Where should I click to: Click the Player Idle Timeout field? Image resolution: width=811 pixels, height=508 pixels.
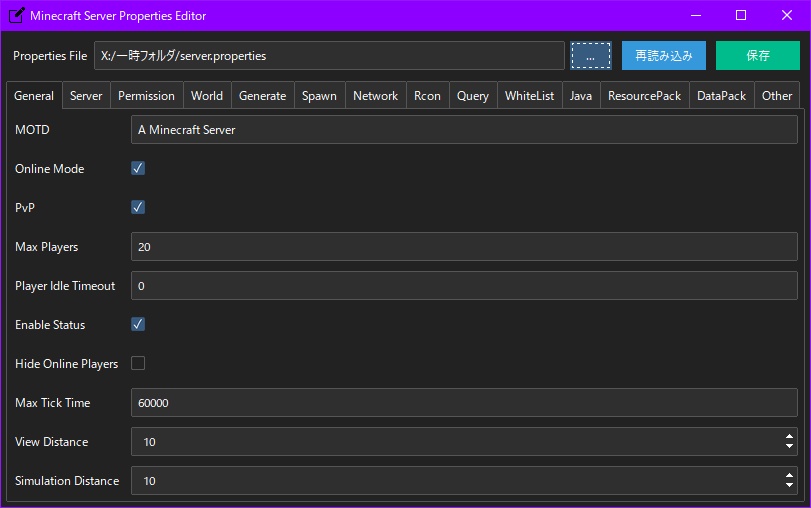pos(464,286)
